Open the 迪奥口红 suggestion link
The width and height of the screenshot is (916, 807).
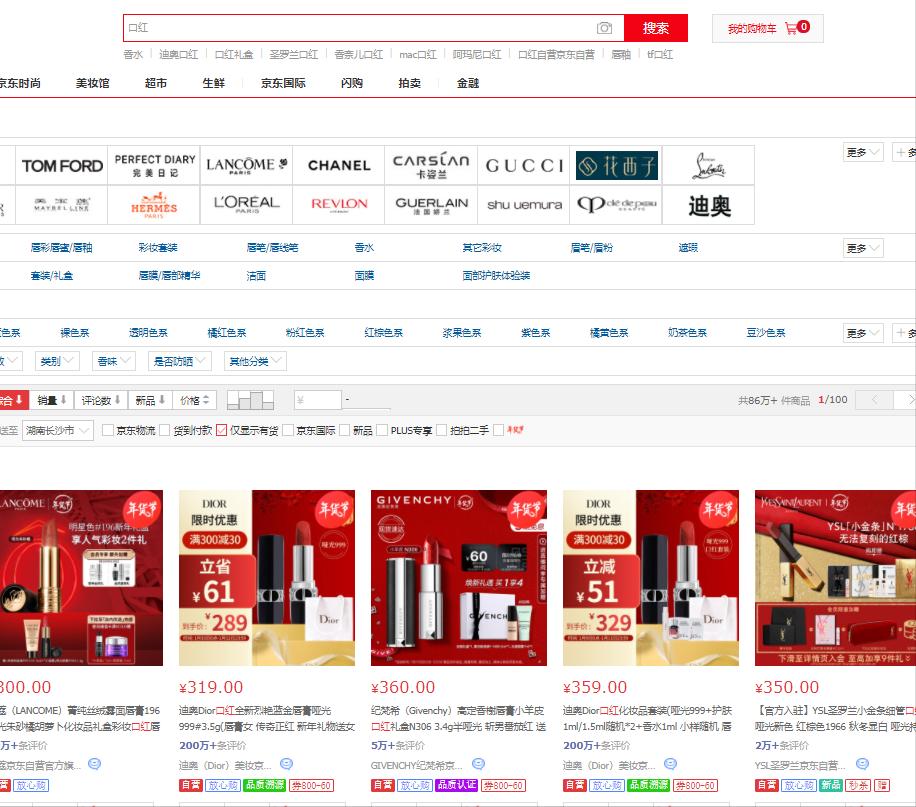178,54
